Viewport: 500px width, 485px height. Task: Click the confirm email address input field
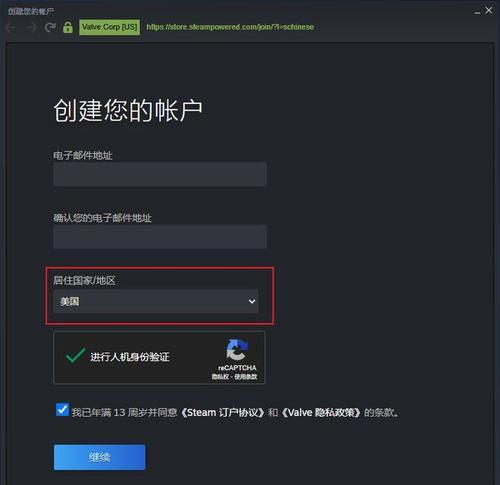point(160,237)
